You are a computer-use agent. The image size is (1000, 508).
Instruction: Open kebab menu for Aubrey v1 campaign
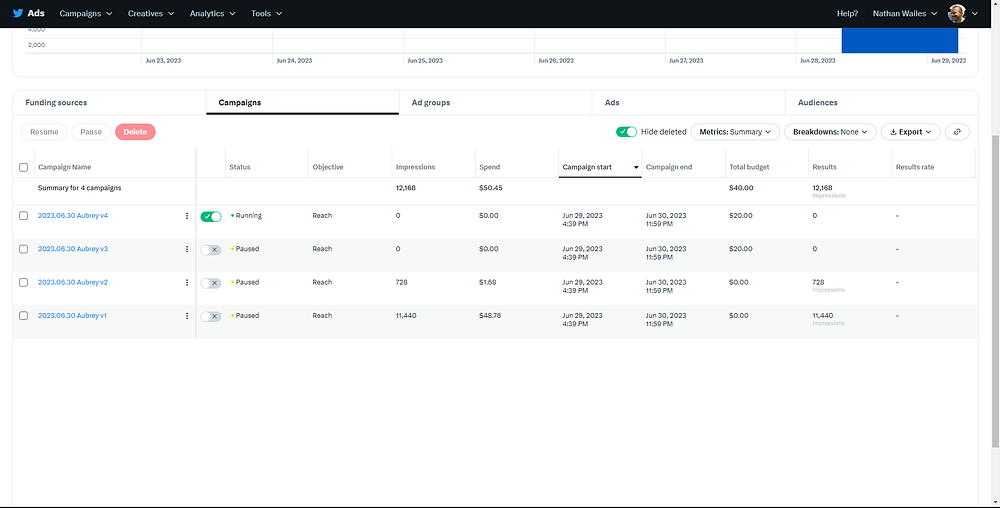[187, 316]
